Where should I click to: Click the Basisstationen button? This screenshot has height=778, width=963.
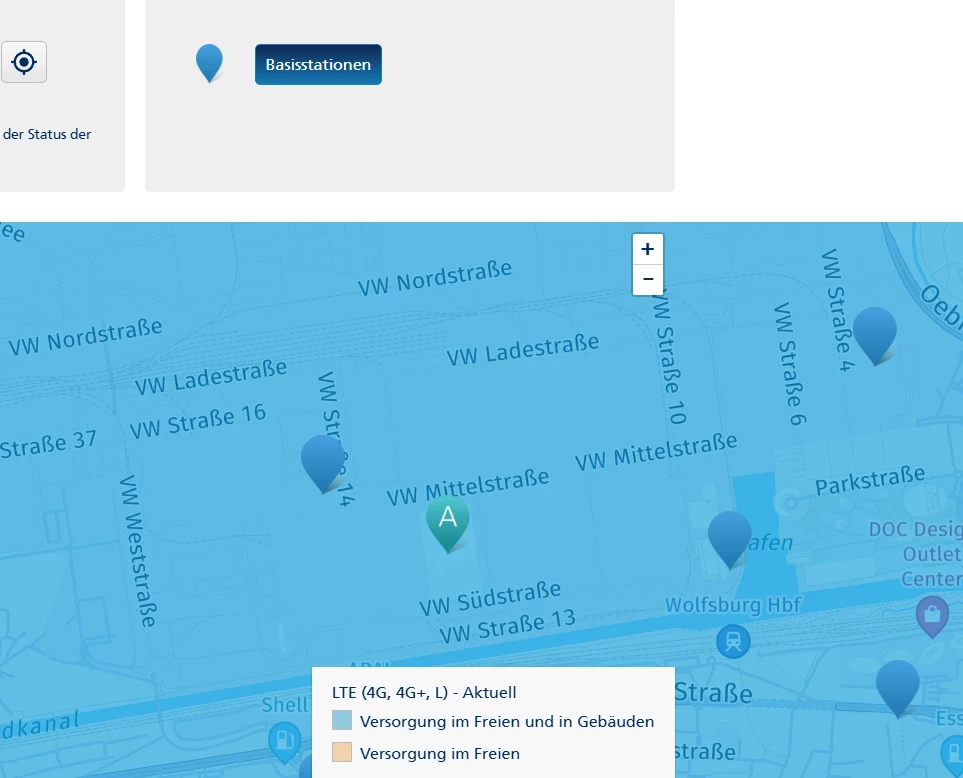318,64
